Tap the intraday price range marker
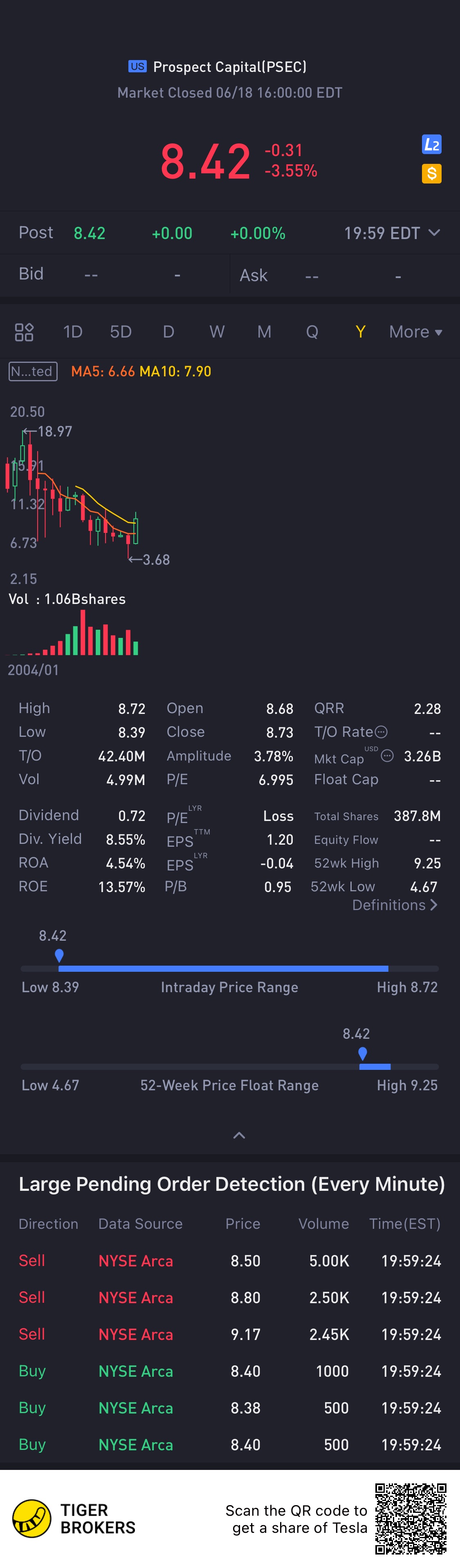This screenshot has height=1568, width=460. point(59,955)
